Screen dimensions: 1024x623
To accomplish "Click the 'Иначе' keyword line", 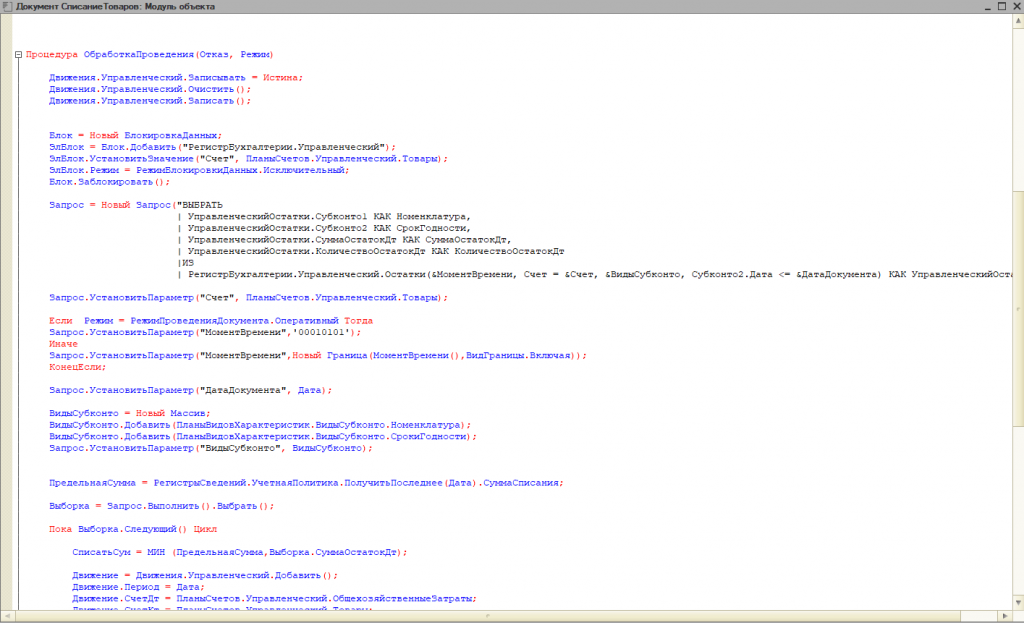I will pos(63,344).
